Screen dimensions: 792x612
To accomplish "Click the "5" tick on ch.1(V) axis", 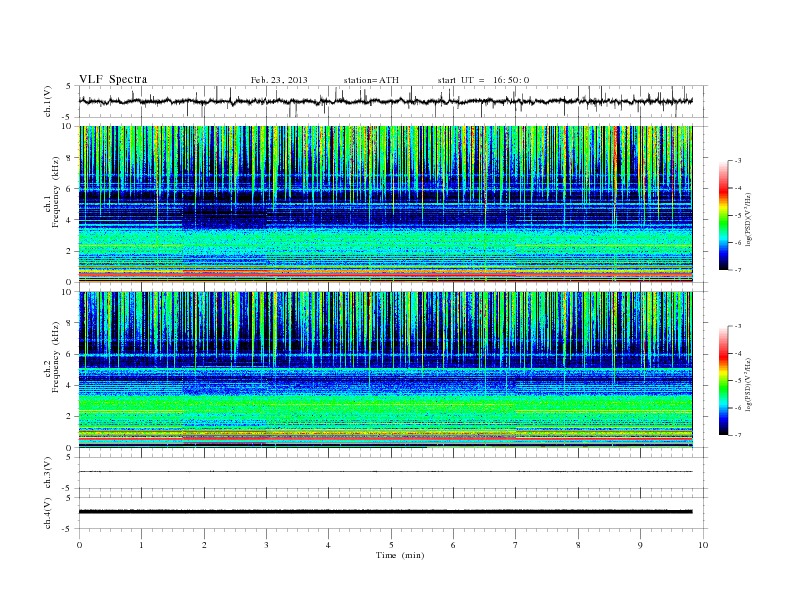I will [x=69, y=86].
